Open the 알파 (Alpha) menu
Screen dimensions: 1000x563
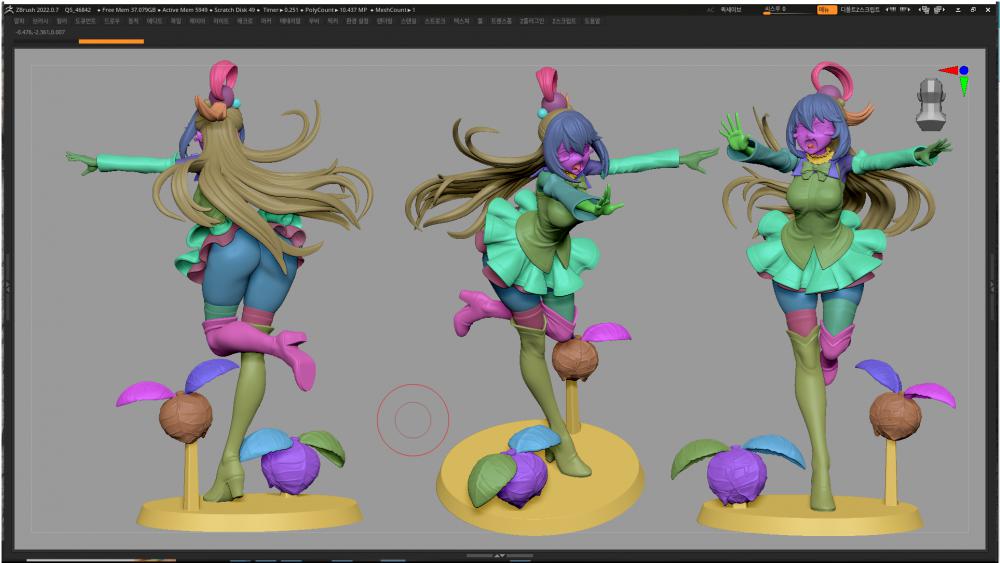(x=18, y=21)
